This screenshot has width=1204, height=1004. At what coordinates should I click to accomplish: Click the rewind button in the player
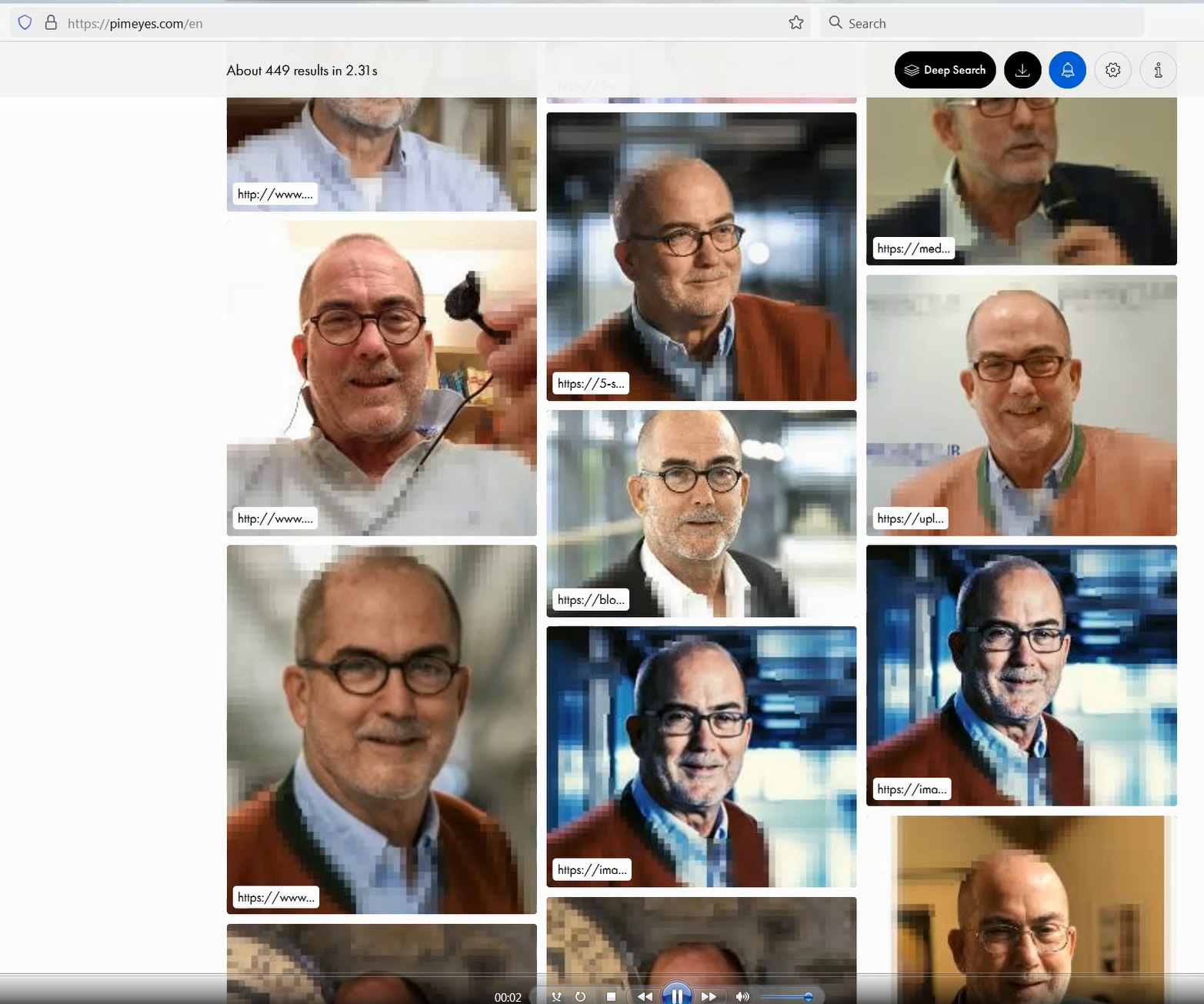[x=645, y=996]
